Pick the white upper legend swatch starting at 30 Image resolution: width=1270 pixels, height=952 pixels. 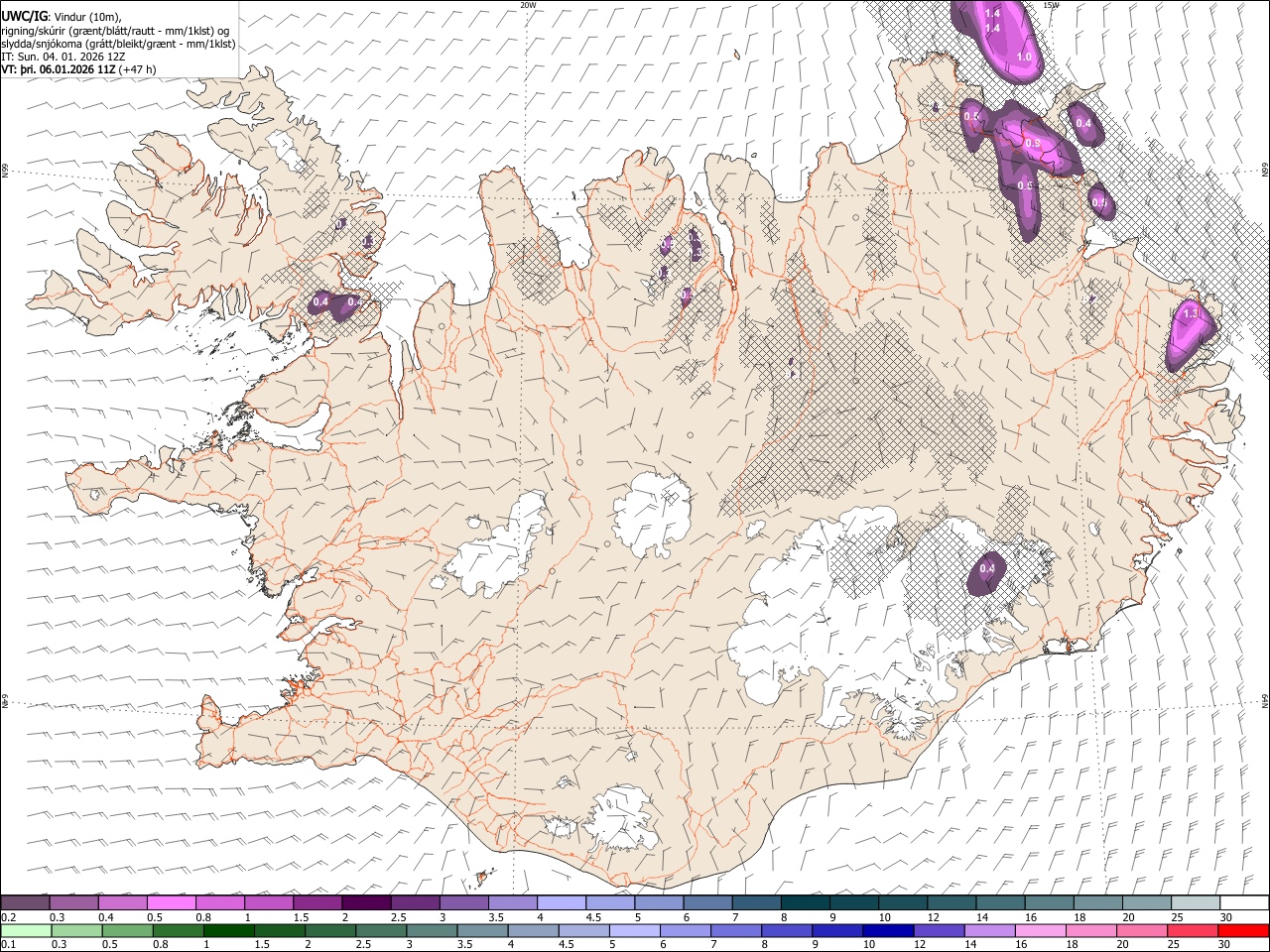(1244, 902)
